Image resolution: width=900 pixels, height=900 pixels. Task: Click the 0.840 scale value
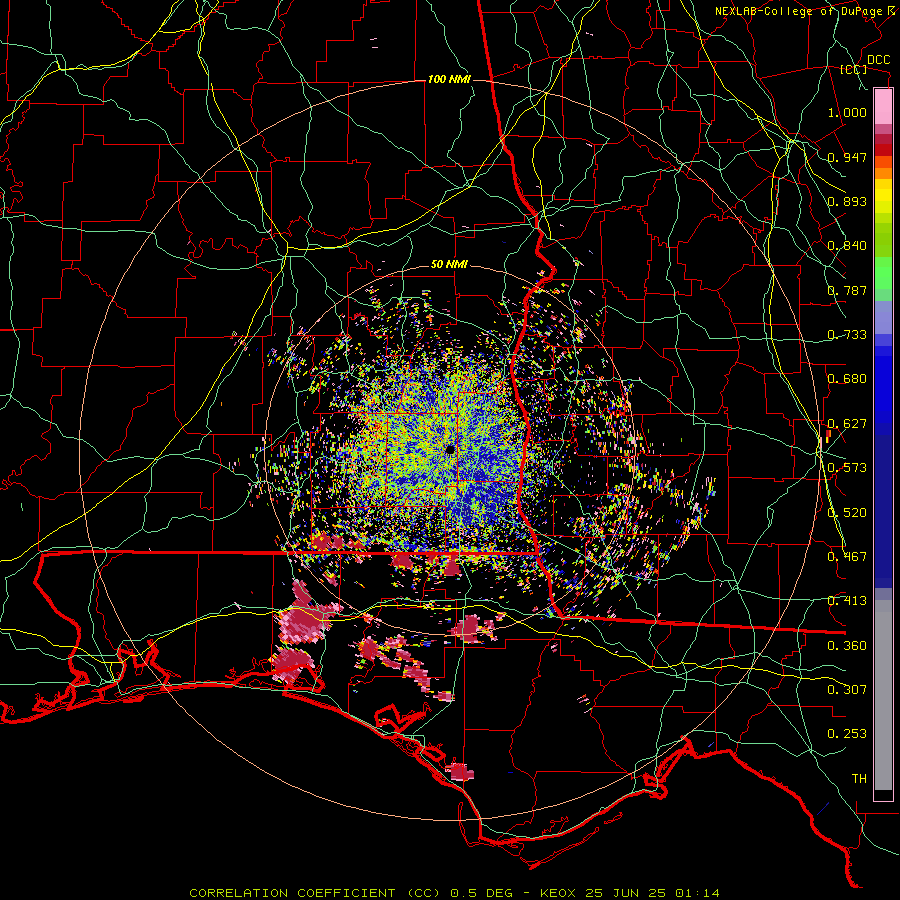(847, 246)
